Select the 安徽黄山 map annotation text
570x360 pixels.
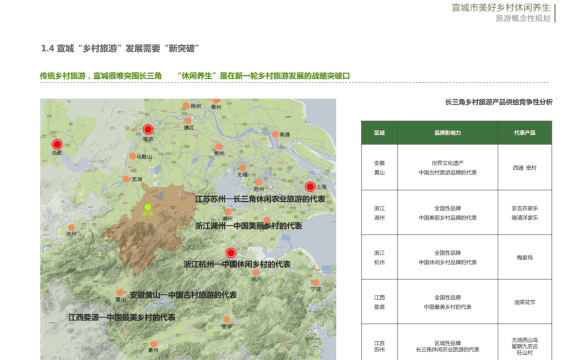[183, 295]
